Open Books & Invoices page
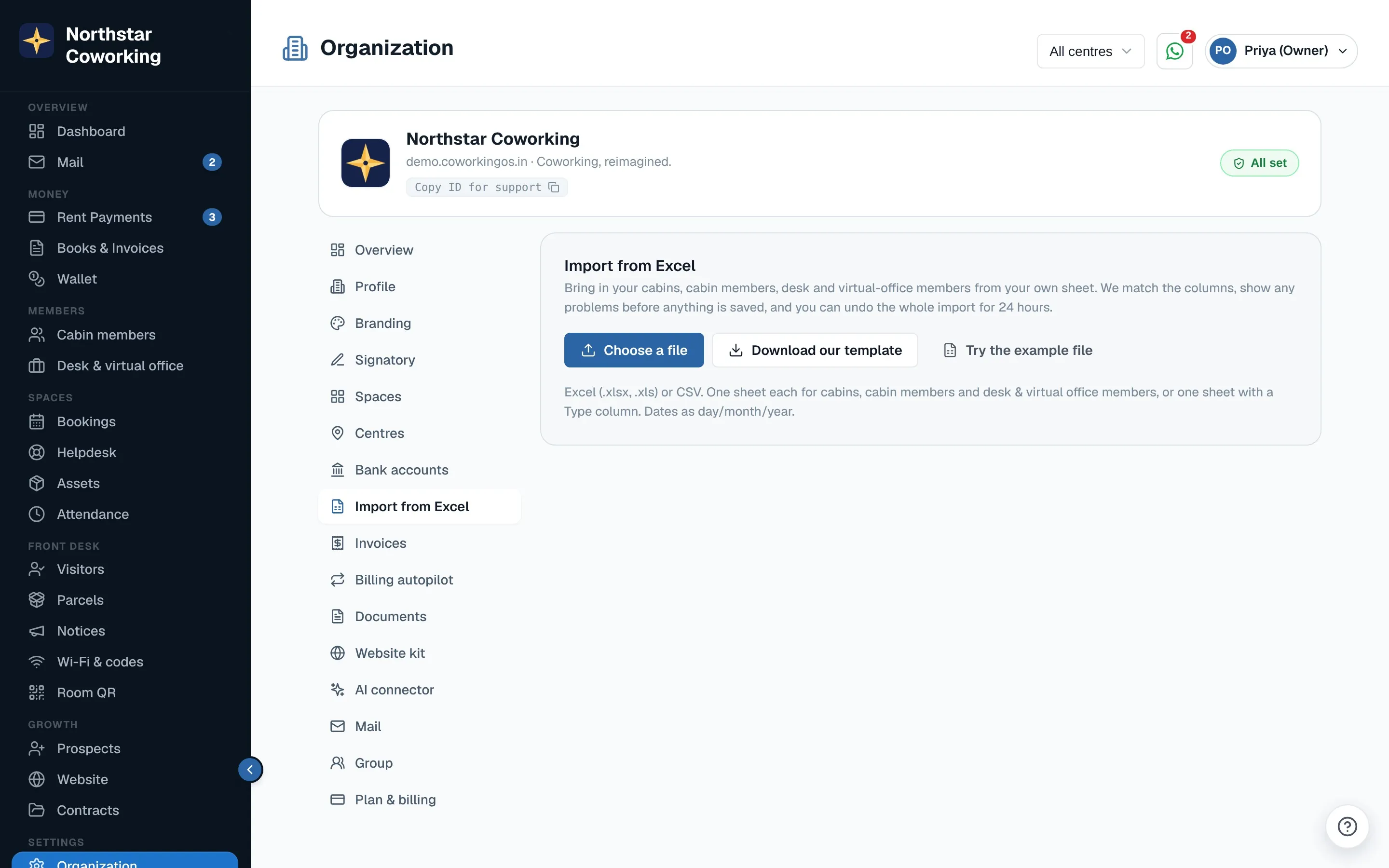The width and height of the screenshot is (1389, 868). click(x=125, y=248)
